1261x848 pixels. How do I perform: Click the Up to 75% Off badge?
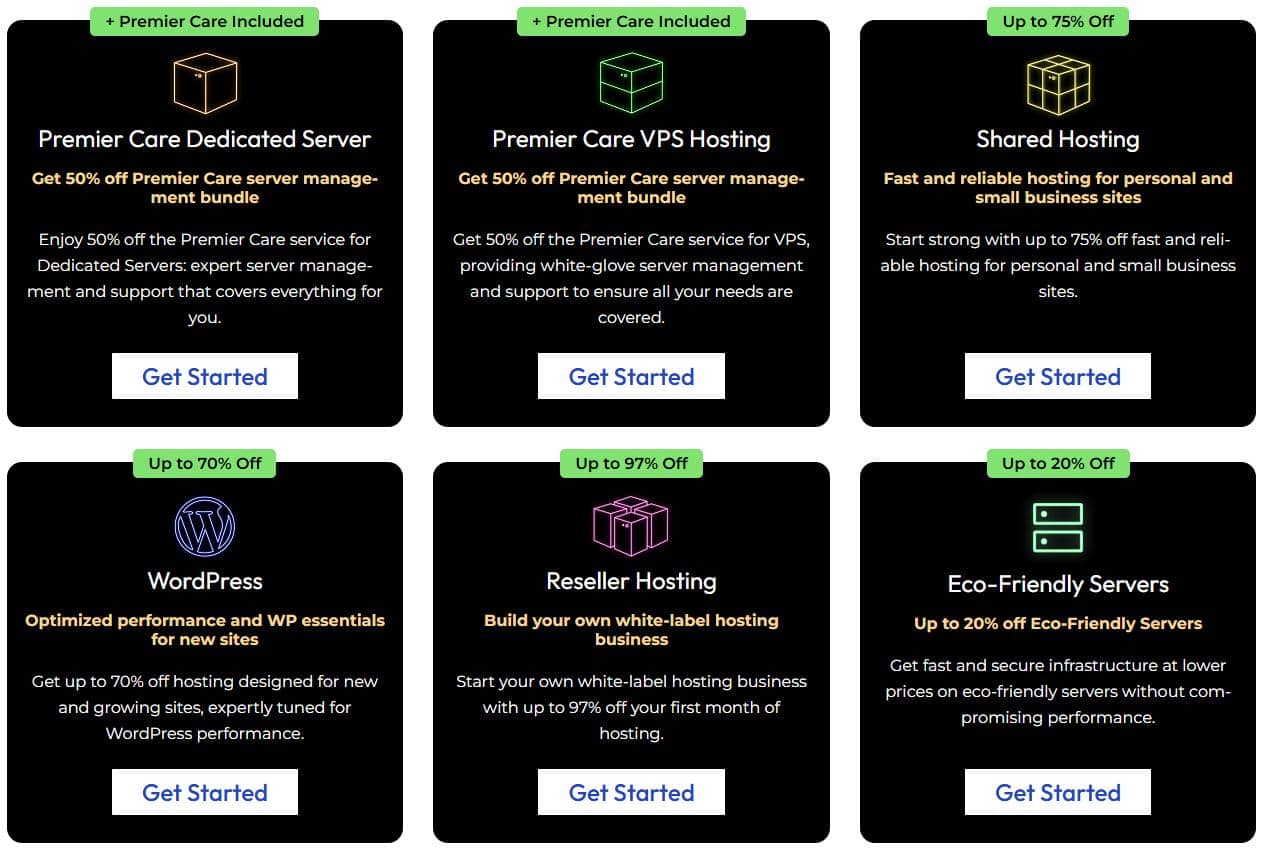coord(1058,21)
